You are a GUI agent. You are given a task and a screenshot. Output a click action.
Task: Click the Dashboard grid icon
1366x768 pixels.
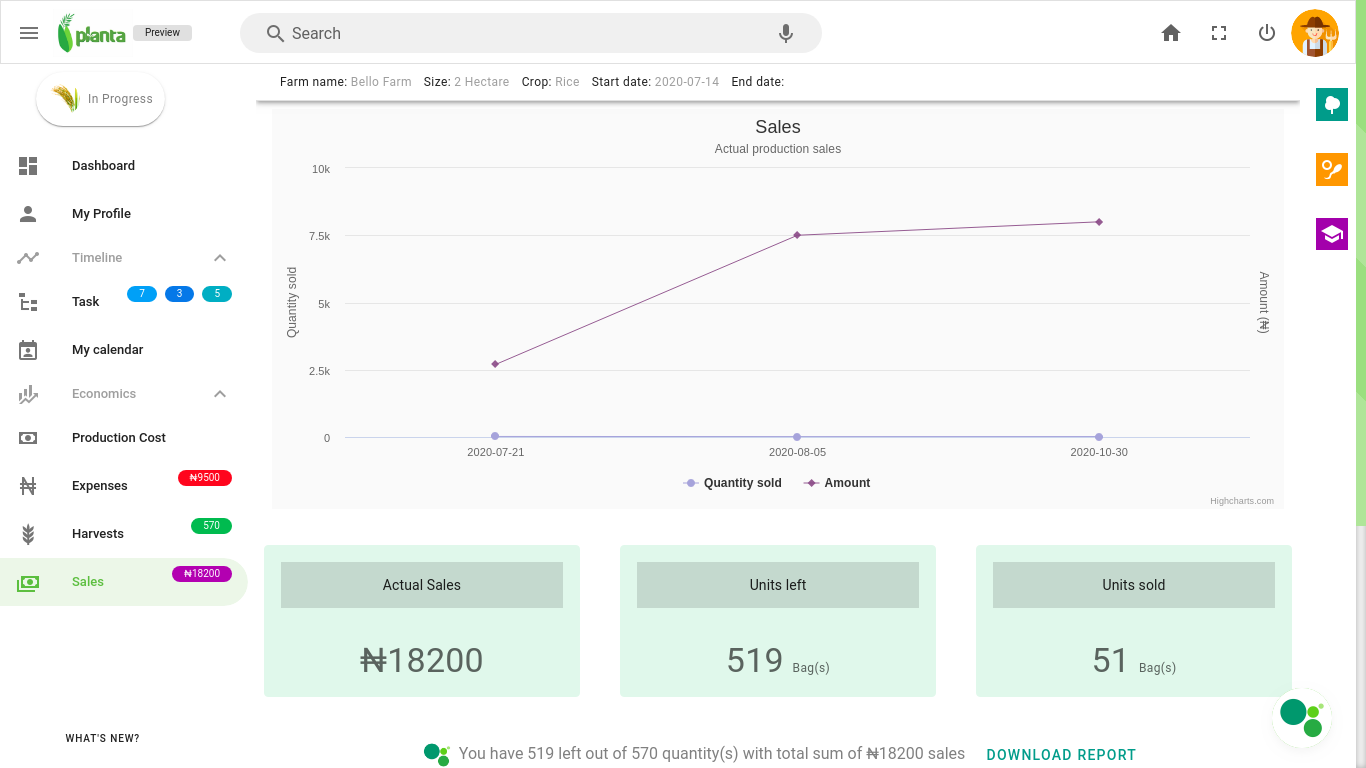[28, 166]
